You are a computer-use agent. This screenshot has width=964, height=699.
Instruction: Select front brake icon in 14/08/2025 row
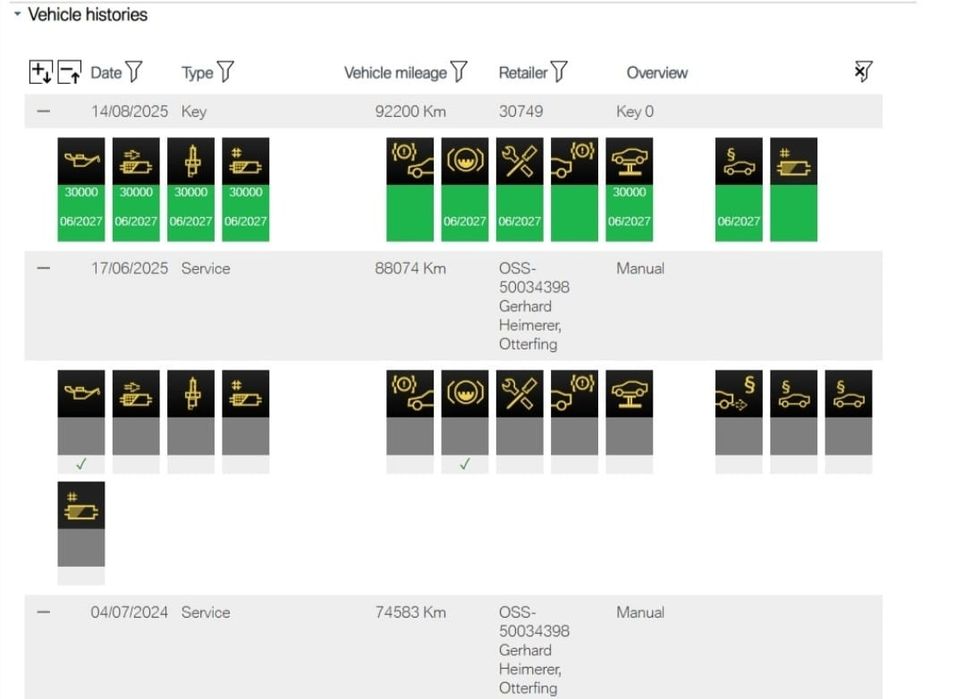[x=410, y=161]
